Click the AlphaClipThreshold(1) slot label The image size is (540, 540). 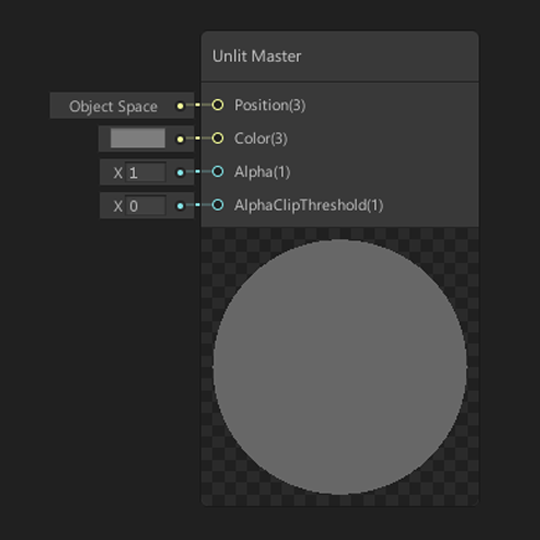309,205
